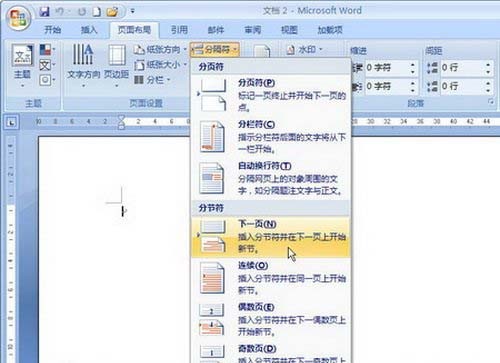This screenshot has height=363, width=500.
Task: Choose Next Page (下一页) section break
Action: 271,237
